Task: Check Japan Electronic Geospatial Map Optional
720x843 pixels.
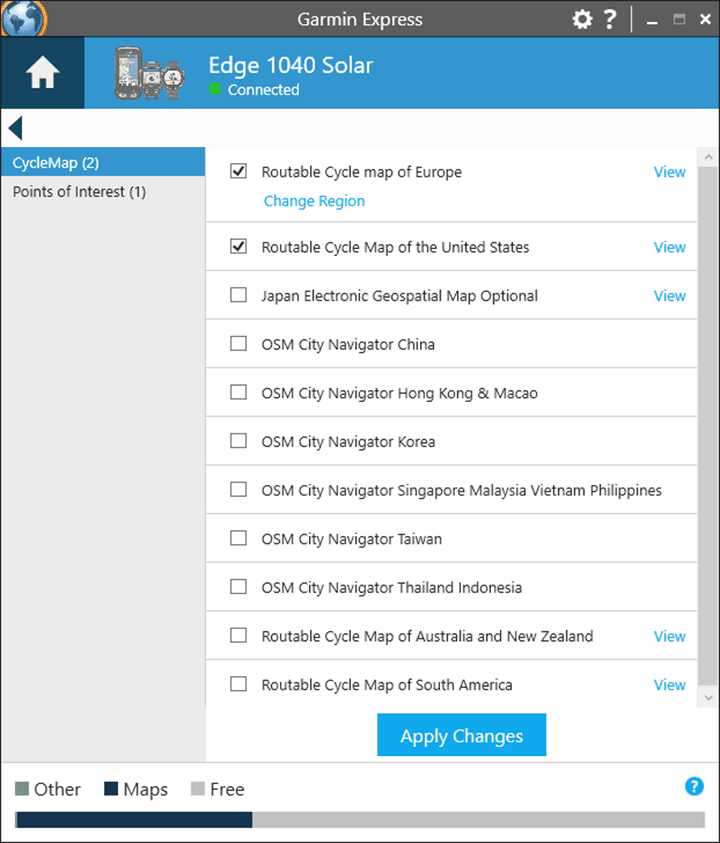Action: (x=238, y=295)
